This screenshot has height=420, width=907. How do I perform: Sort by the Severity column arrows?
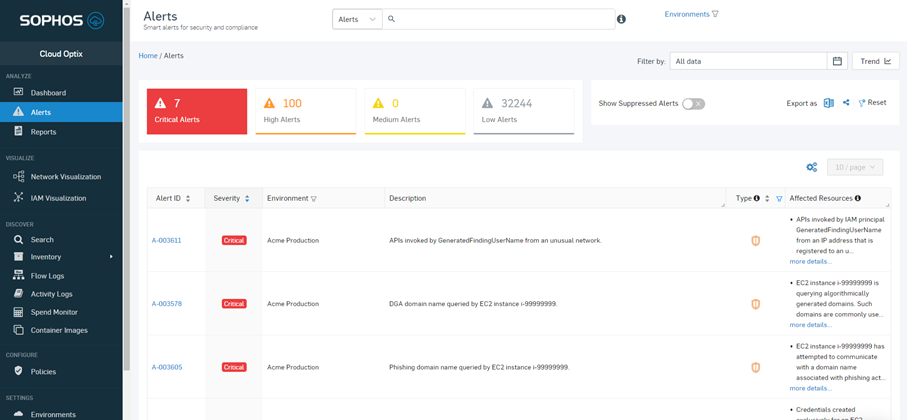pyautogui.click(x=247, y=199)
